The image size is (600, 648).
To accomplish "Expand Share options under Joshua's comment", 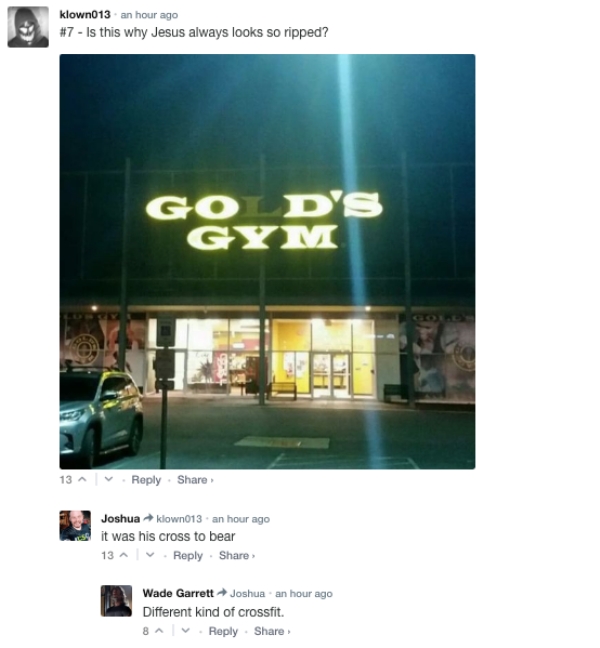I will point(237,555).
